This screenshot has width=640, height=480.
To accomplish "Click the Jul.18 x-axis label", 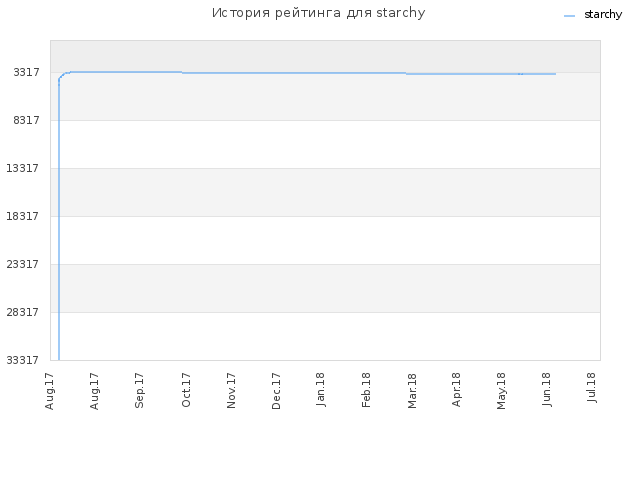I will [591, 387].
